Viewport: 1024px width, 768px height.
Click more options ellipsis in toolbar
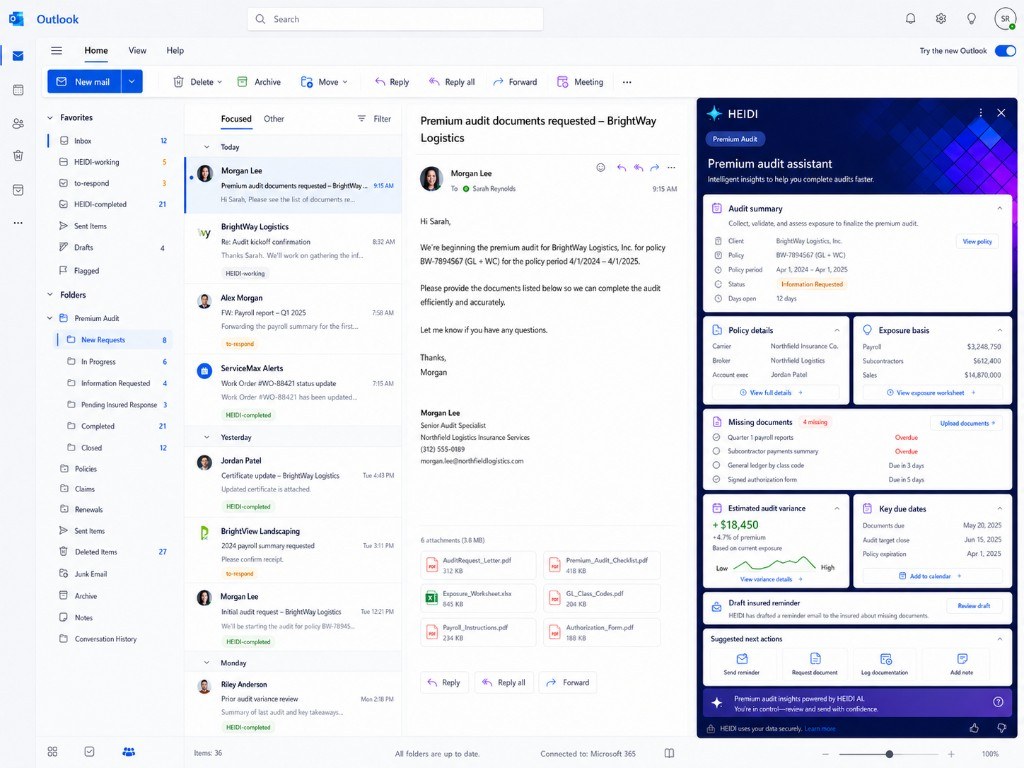[x=627, y=82]
